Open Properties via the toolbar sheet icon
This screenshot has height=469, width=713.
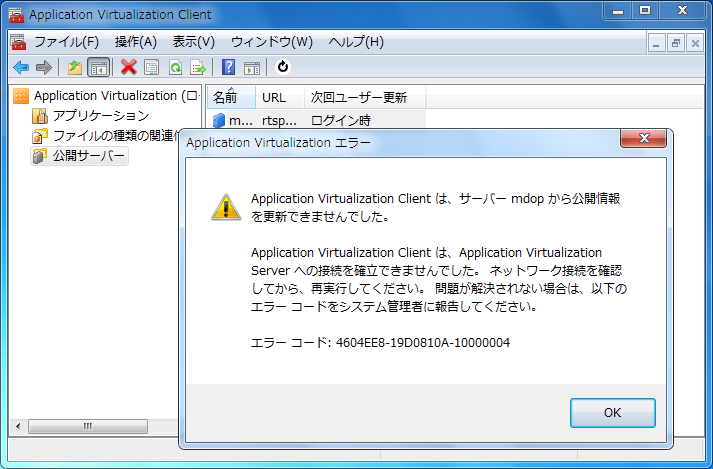151,68
